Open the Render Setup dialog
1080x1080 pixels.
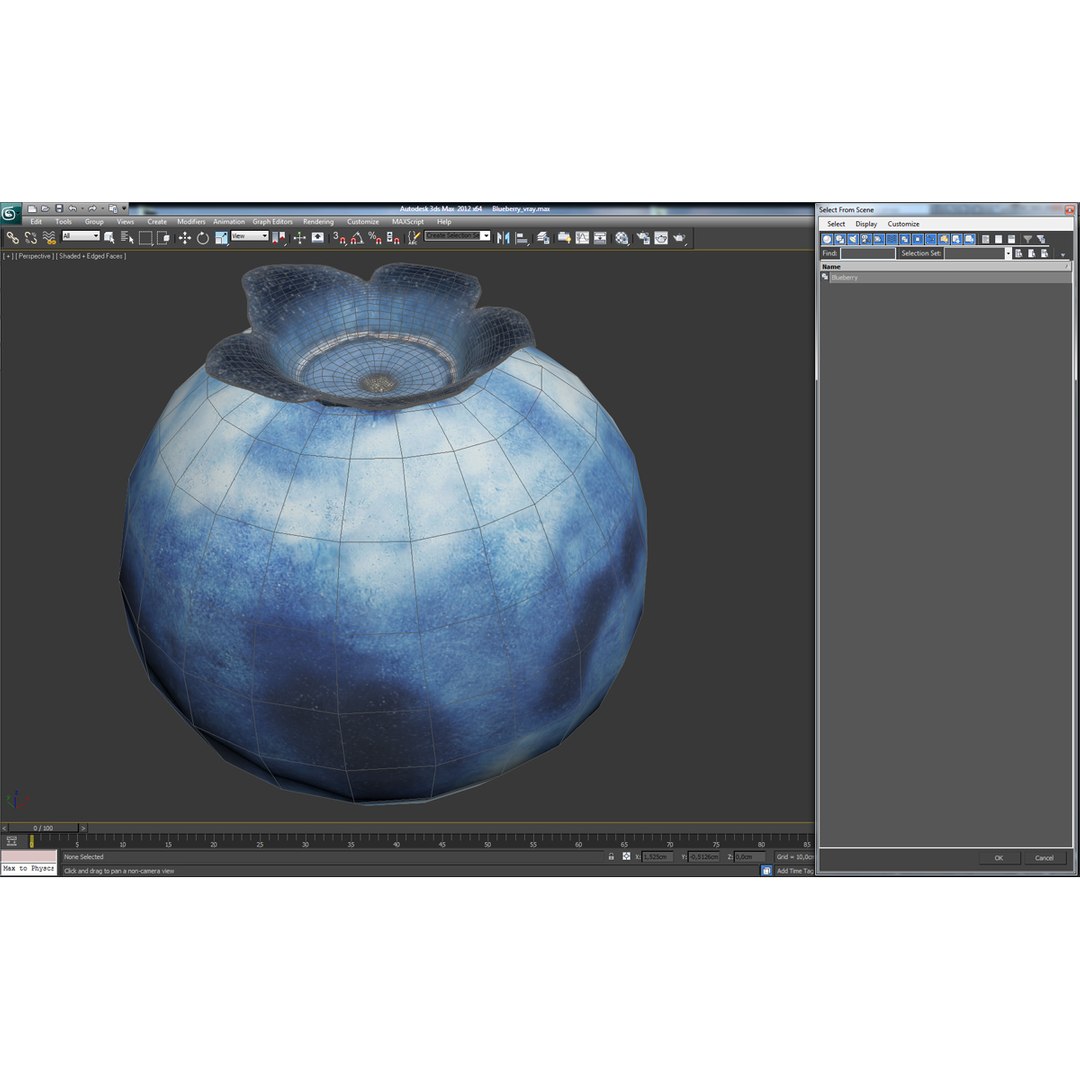(x=643, y=238)
